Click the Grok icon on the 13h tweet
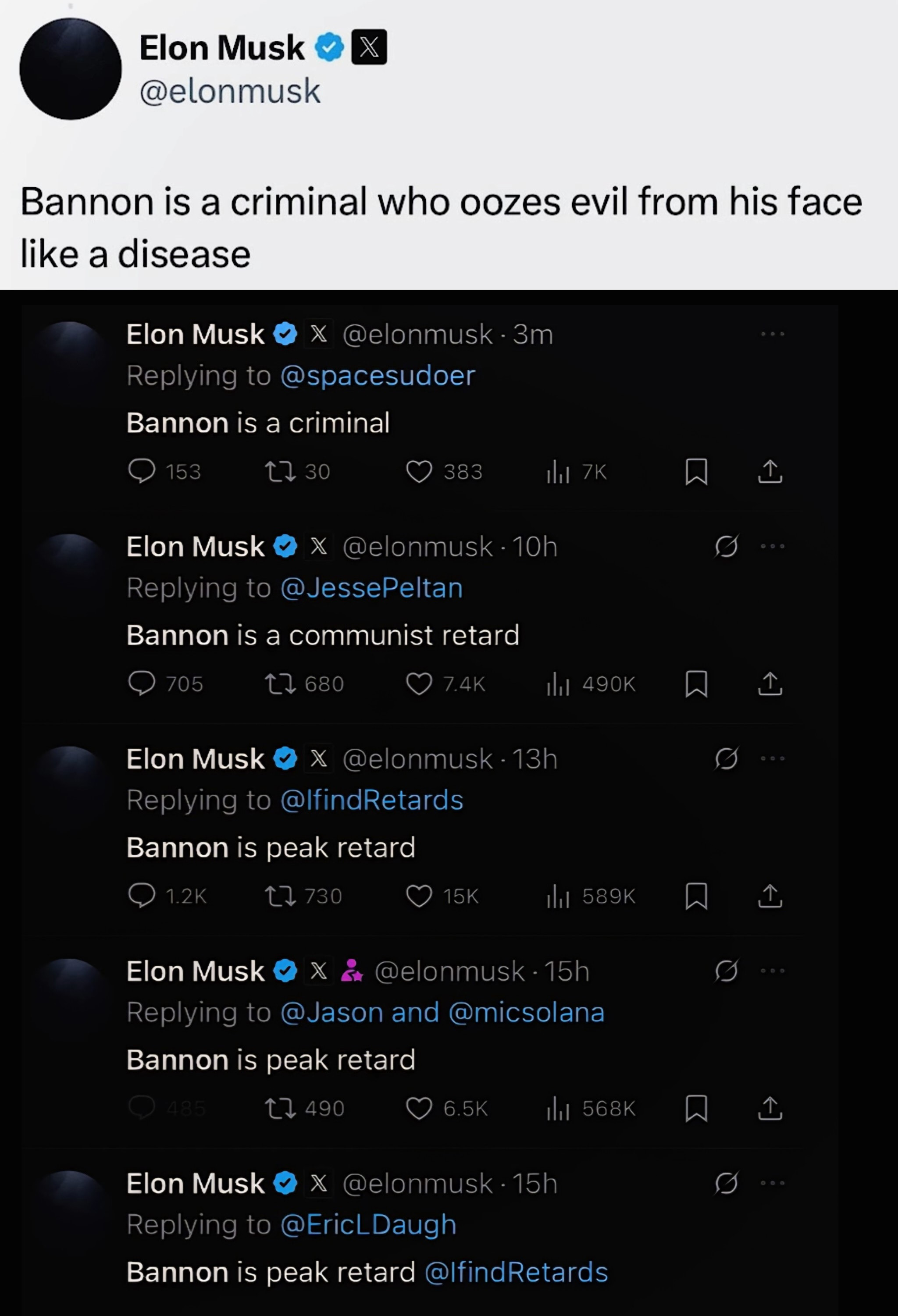Viewport: 898px width, 1316px height. click(x=726, y=759)
